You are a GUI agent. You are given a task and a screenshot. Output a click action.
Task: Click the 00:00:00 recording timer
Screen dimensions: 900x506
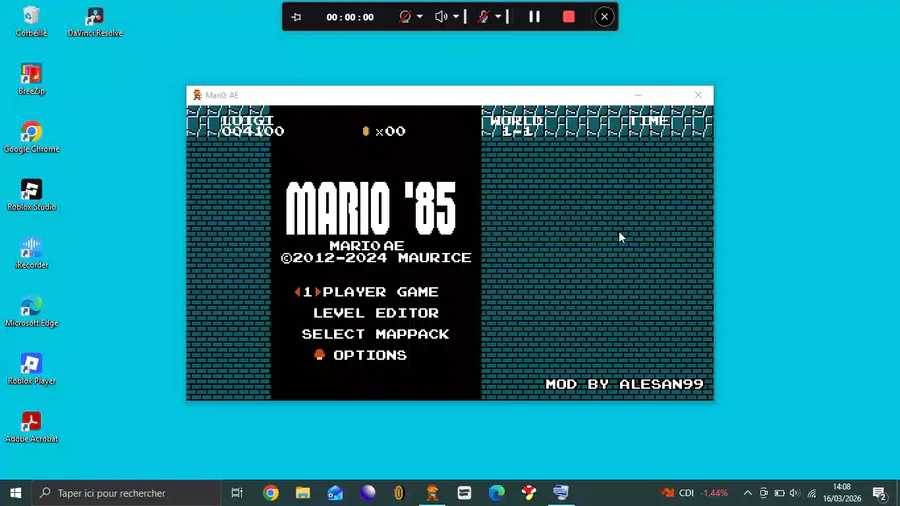(x=350, y=17)
